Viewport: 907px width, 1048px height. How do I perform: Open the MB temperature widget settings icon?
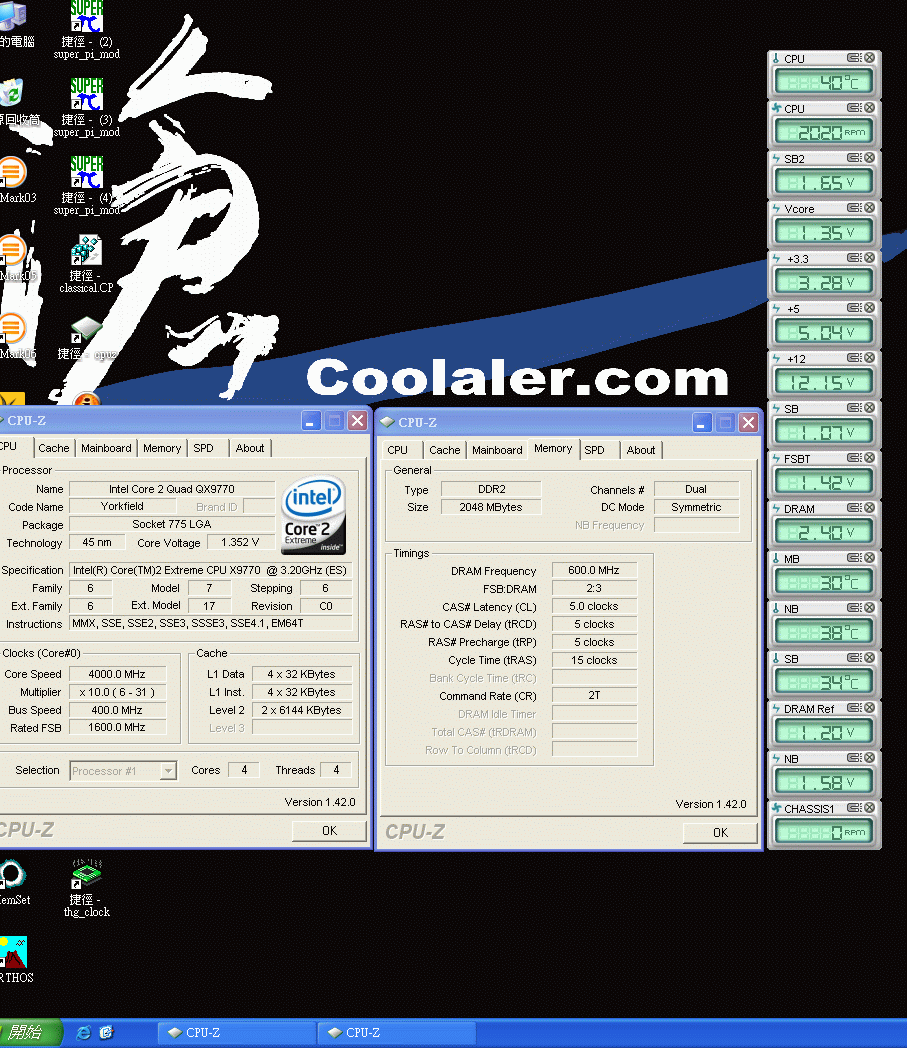point(854,558)
